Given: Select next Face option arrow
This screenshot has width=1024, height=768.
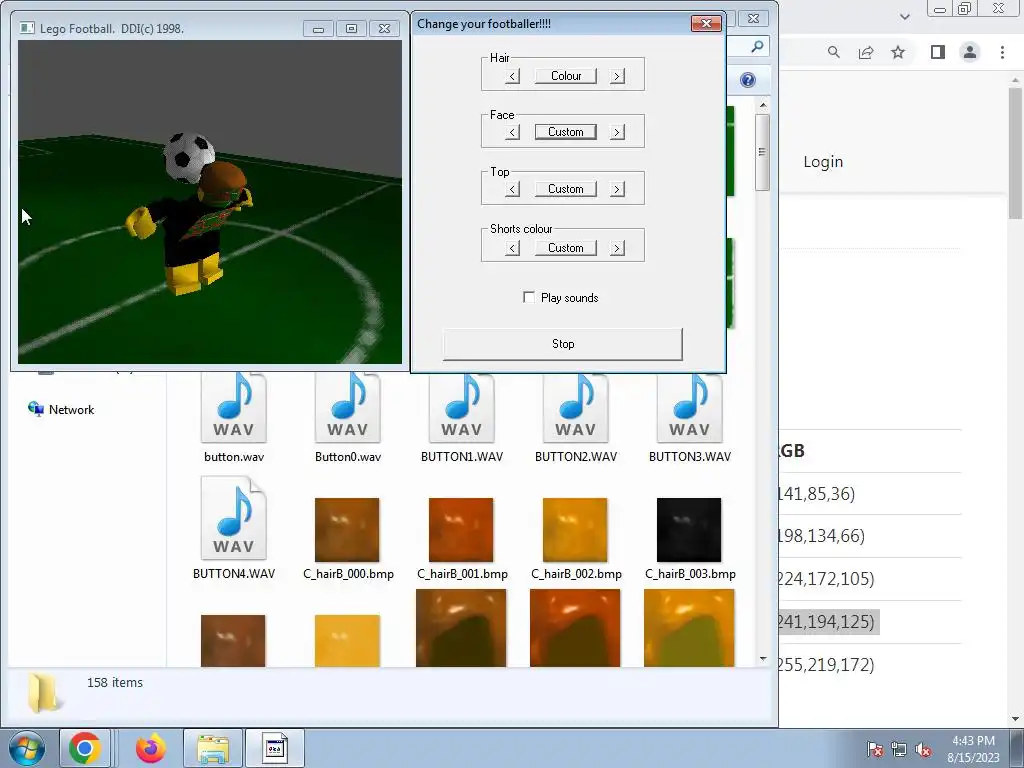Looking at the screenshot, I should click(x=617, y=133).
